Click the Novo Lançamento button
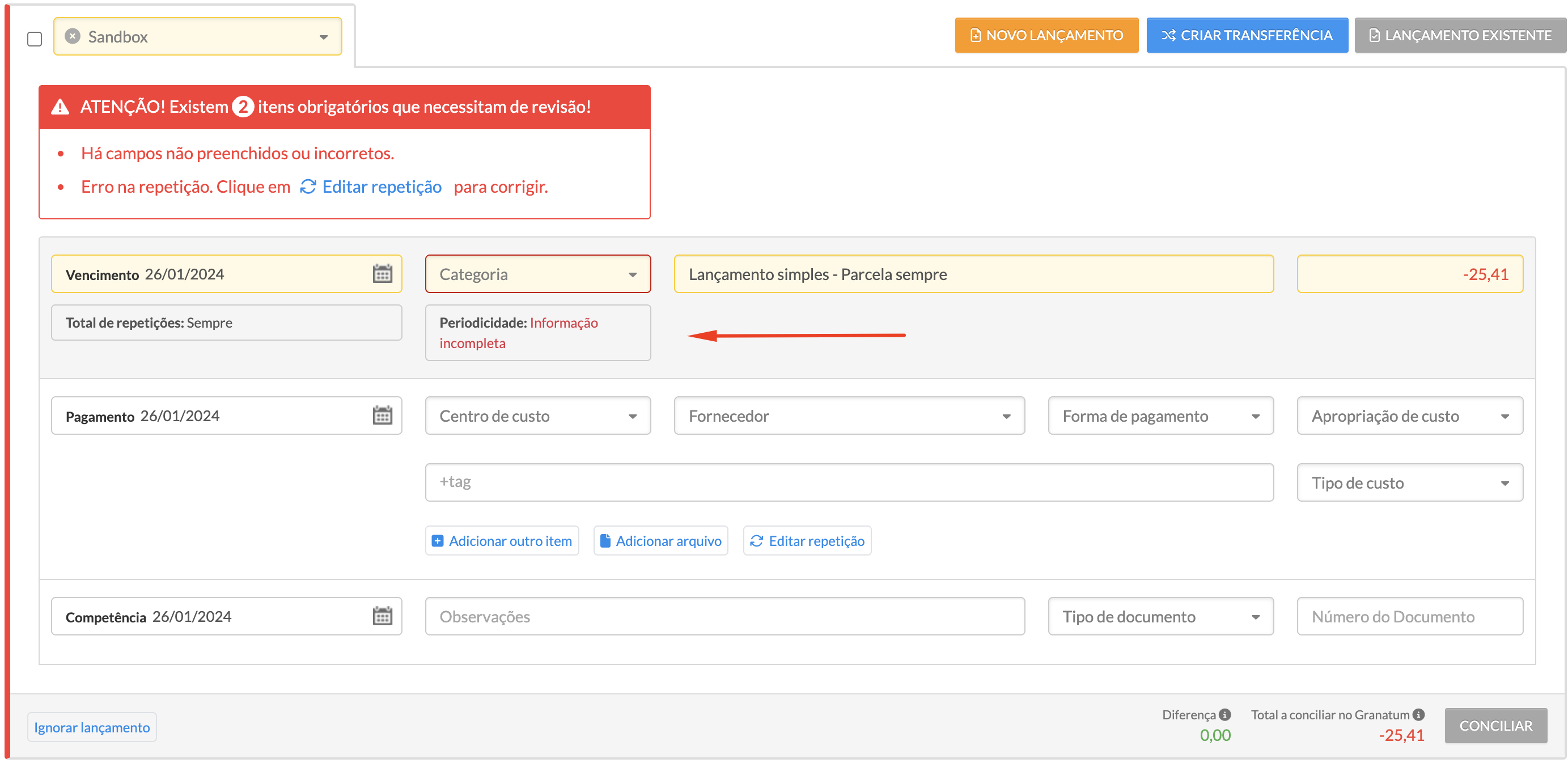This screenshot has width=1568, height=763. 1046,35
